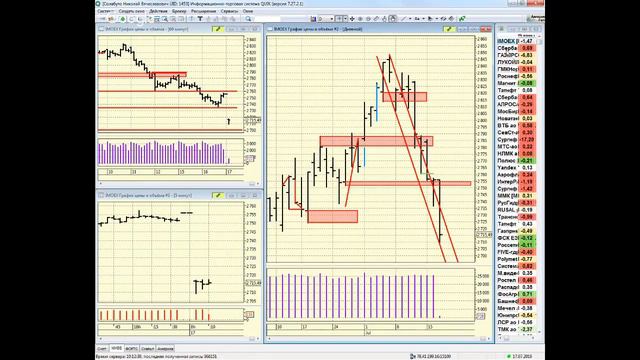Click the daily chart volume histogram panel

[371, 295]
